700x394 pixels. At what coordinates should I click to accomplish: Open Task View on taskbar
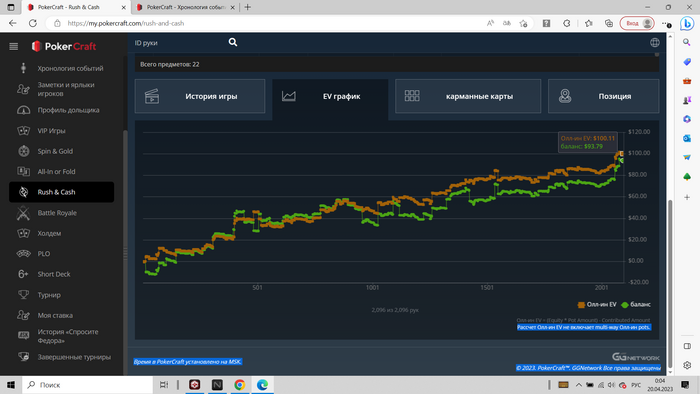pos(164,385)
